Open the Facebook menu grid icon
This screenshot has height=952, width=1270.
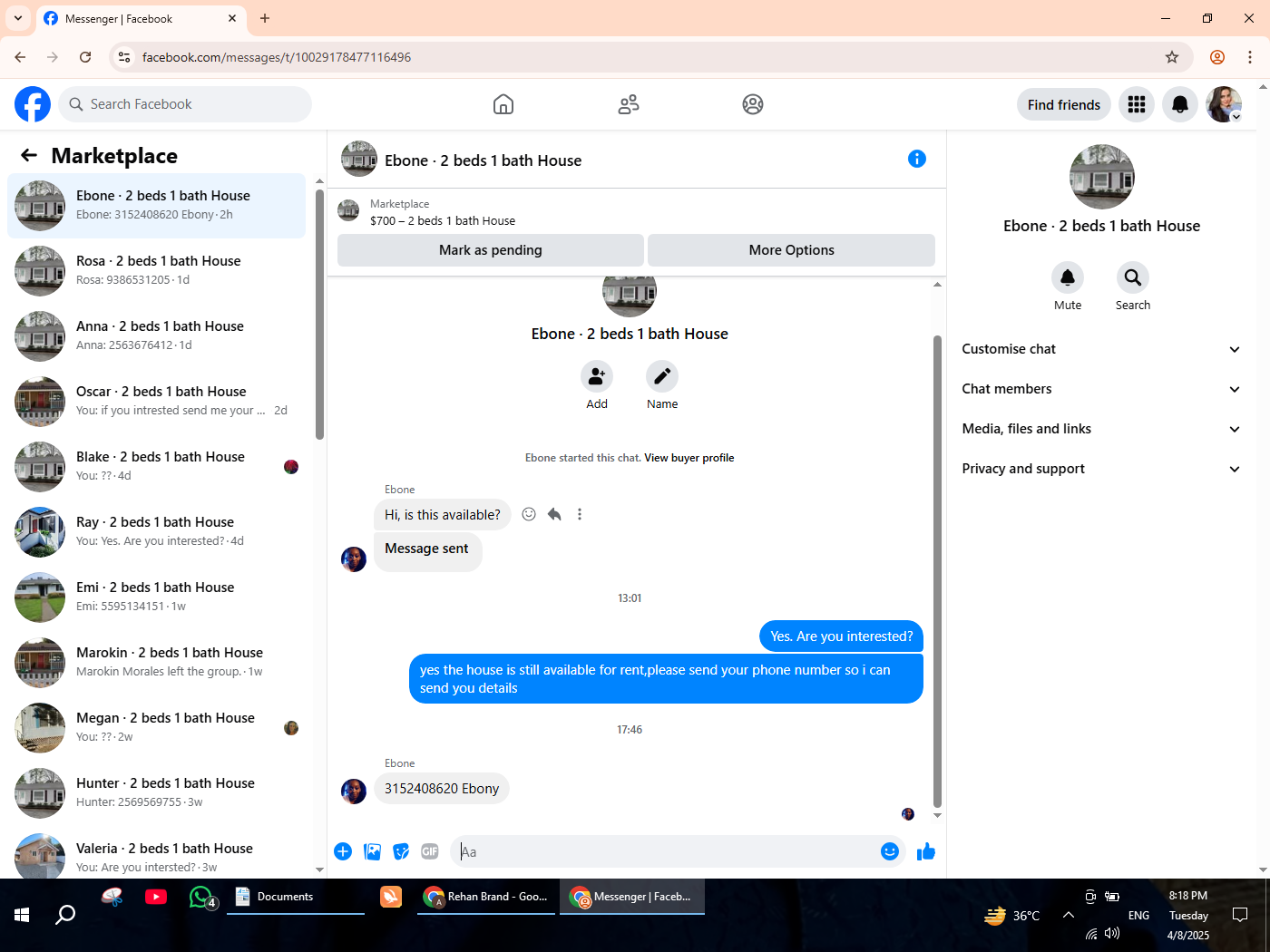(x=1137, y=104)
